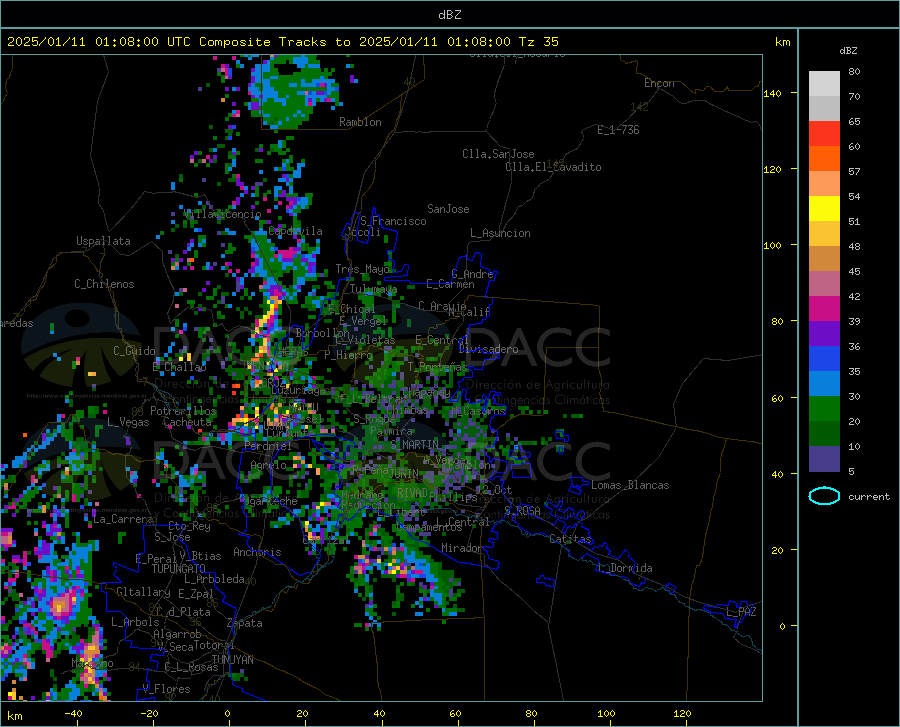Select the slate 5-10 dBZ legend swatch
Screen dimensions: 900x727
(824, 459)
